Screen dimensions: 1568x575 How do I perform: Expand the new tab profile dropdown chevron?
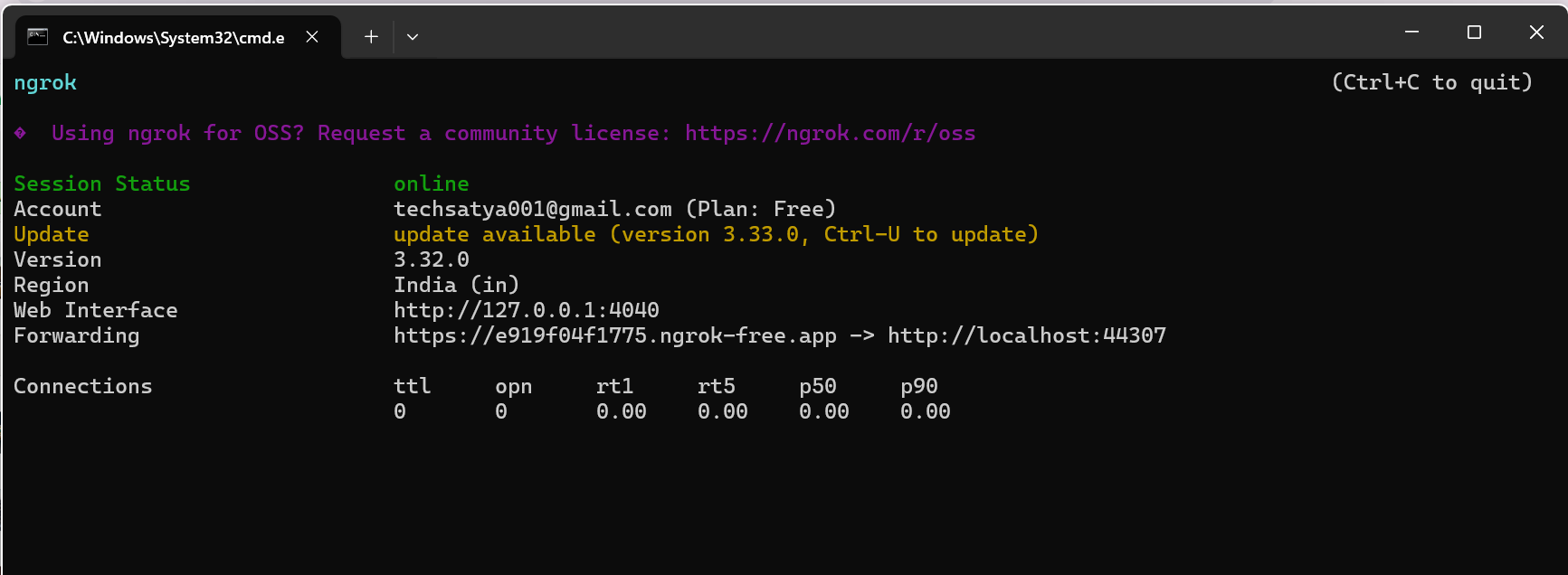click(413, 37)
